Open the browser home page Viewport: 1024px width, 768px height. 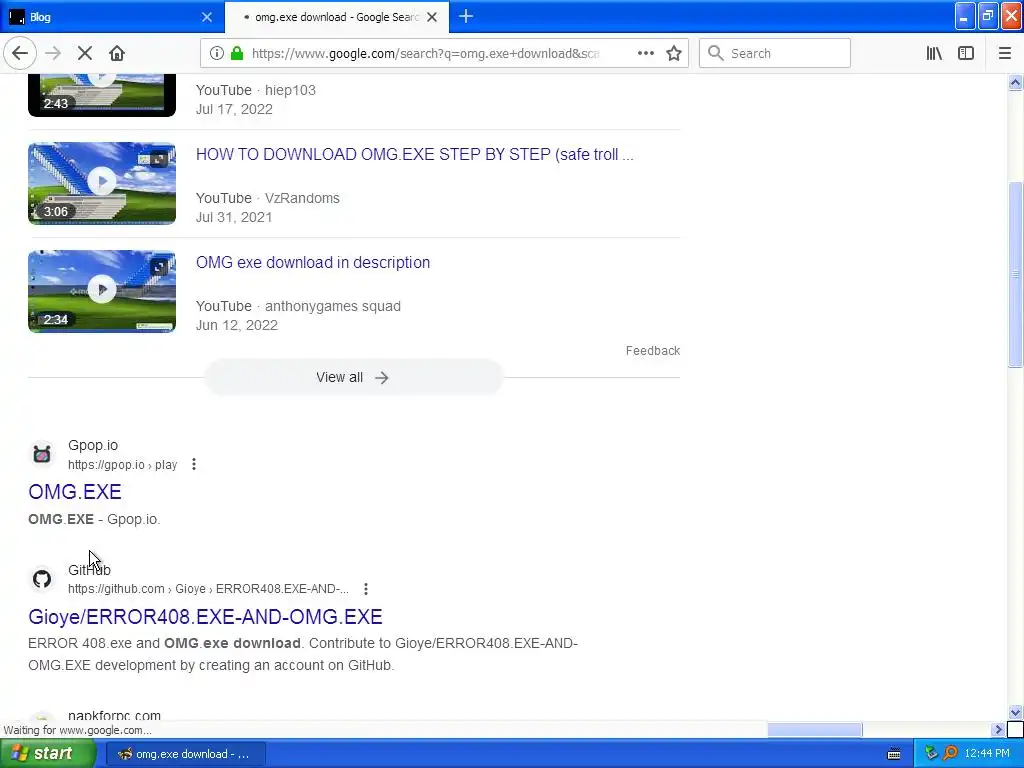click(117, 54)
